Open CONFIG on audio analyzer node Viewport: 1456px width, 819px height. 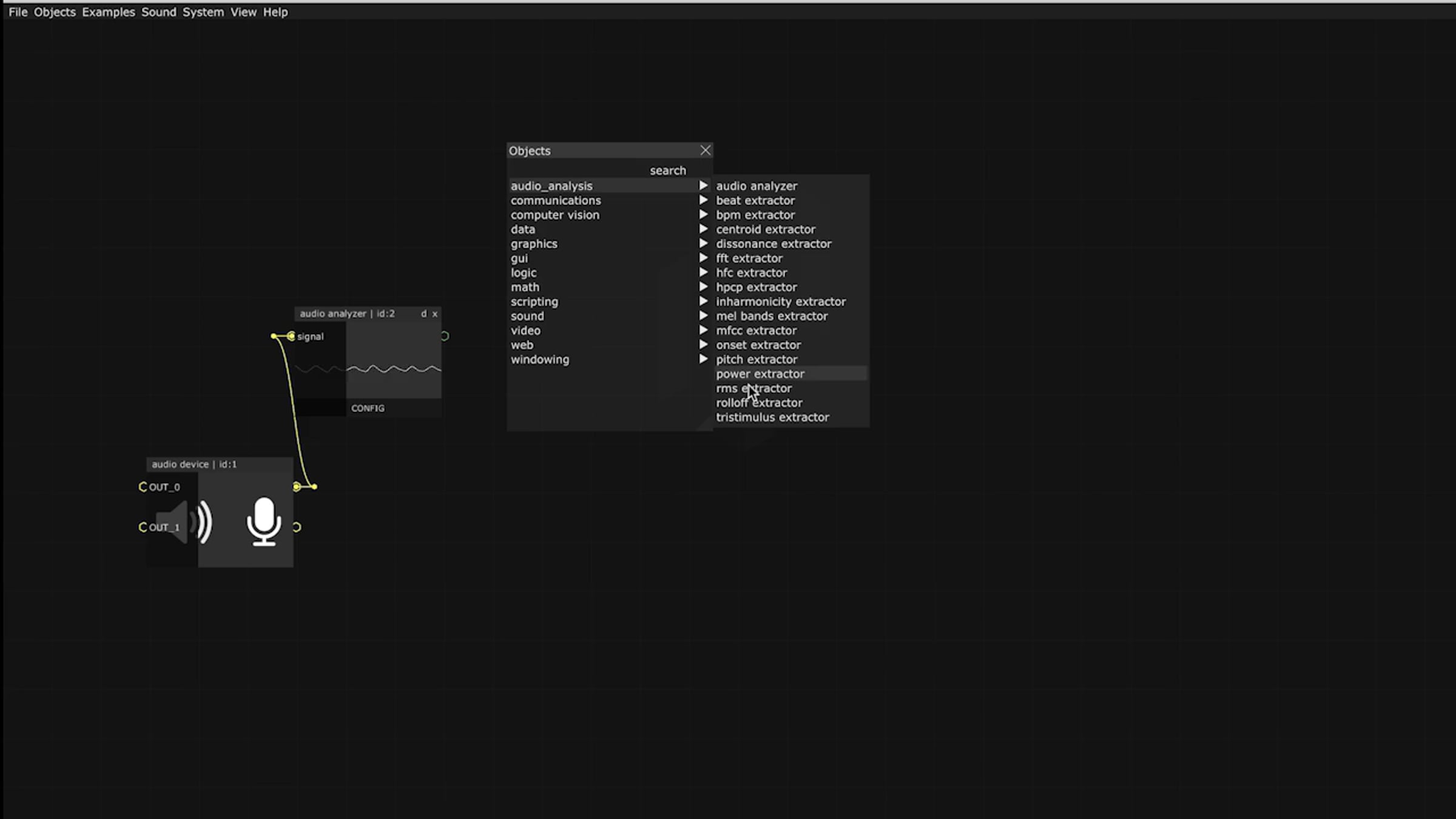click(368, 408)
